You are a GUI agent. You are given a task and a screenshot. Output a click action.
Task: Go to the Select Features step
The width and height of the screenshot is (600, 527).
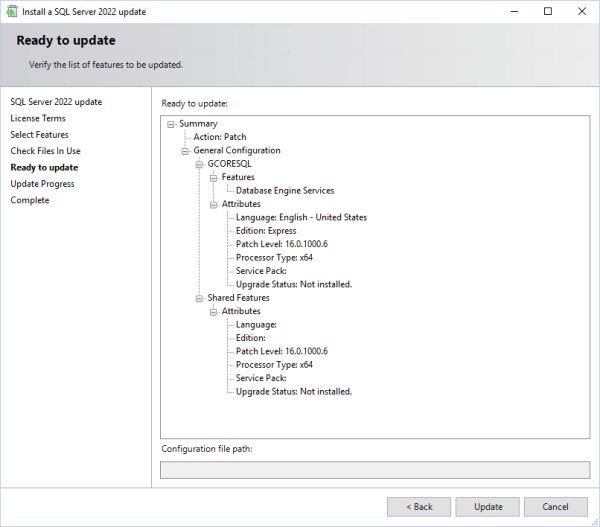point(39,135)
